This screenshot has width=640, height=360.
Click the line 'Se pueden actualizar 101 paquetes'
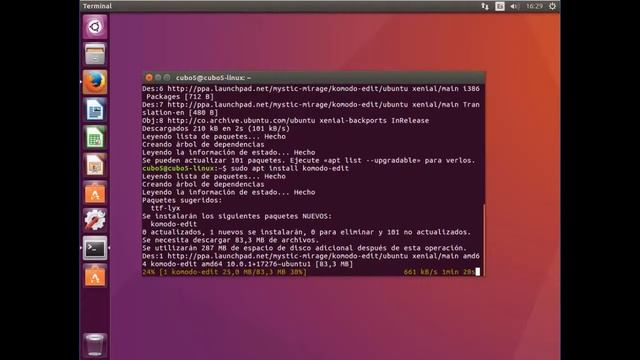[309, 160]
